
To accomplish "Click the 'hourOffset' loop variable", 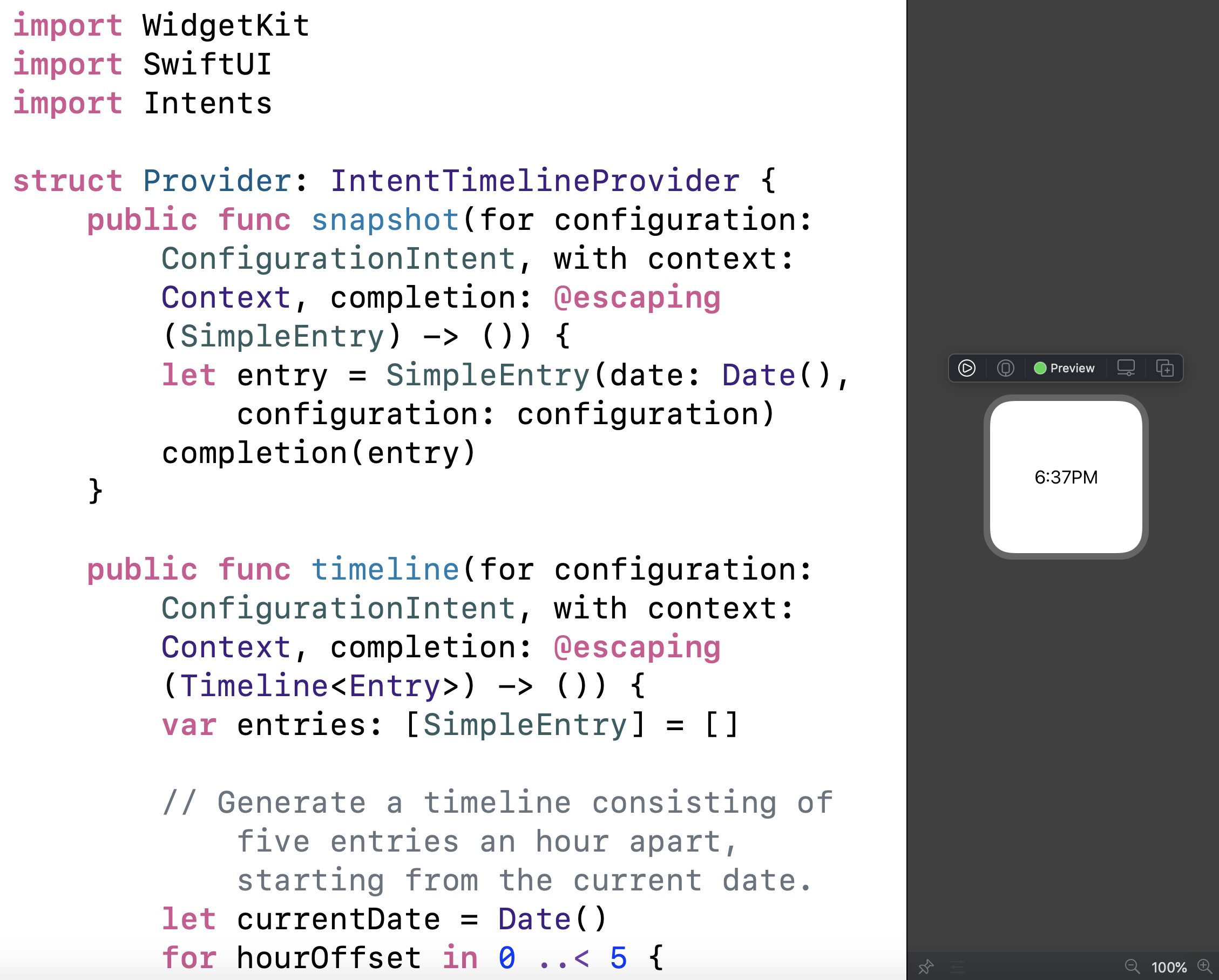I will [x=328, y=958].
